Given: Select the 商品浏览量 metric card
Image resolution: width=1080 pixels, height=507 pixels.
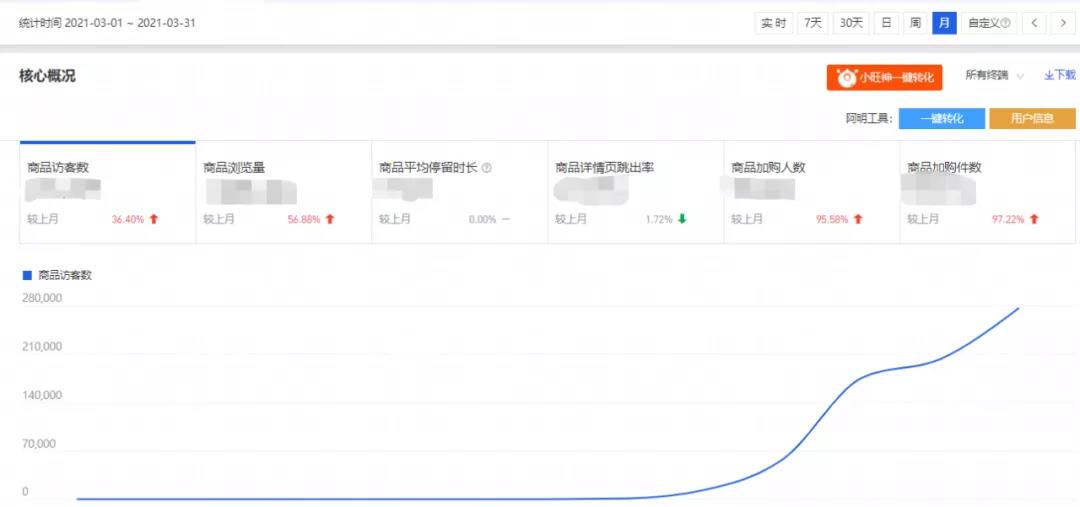Looking at the screenshot, I should click(284, 192).
